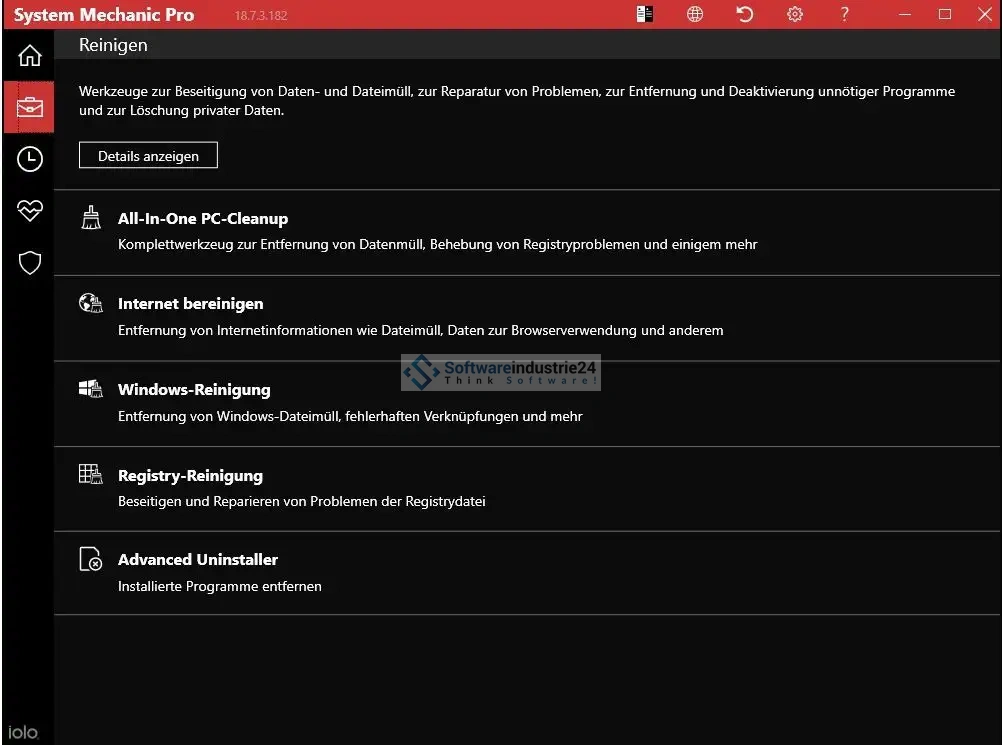Click the Advanced Uninstaller file icon
Screen dimensions: 1002x745
[91, 559]
